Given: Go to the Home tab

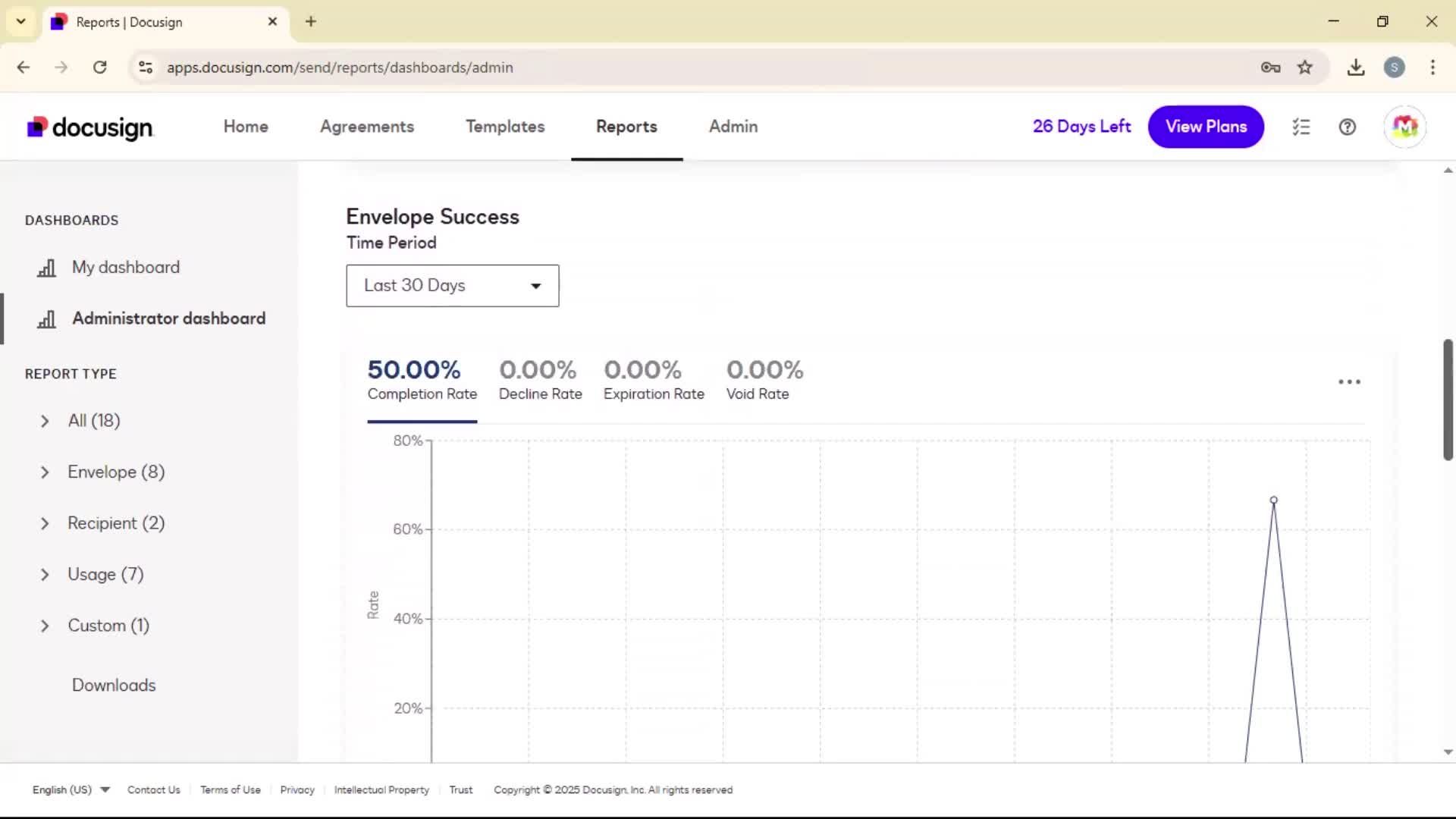Looking at the screenshot, I should pos(246,127).
